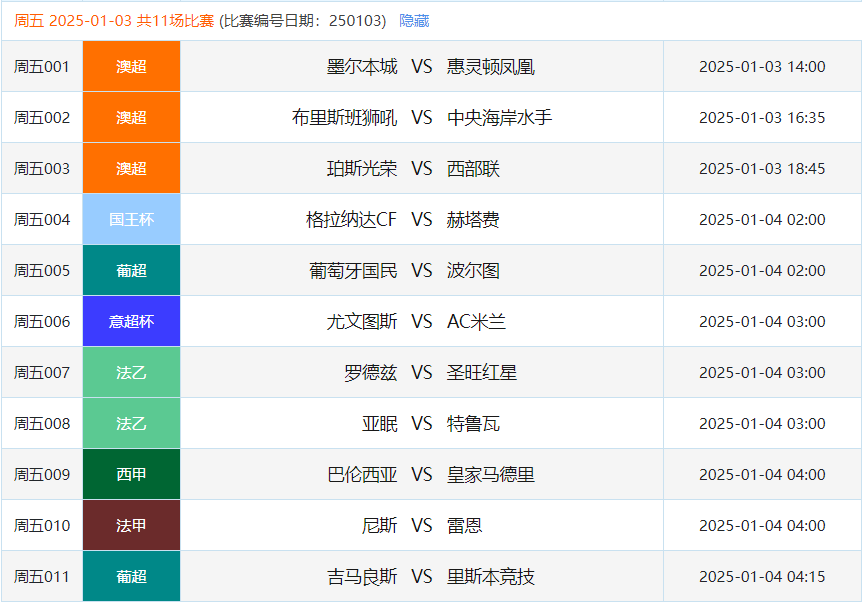Click team name 西部联
Image resolution: width=862 pixels, height=602 pixels.
pyautogui.click(x=473, y=169)
